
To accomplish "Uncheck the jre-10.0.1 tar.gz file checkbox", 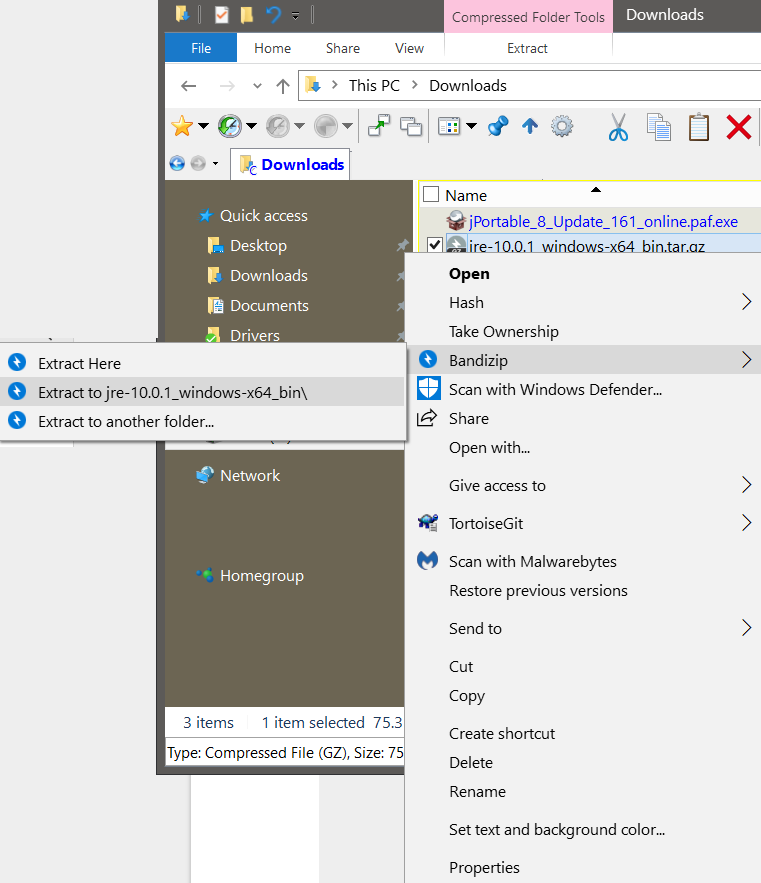I will click(x=434, y=245).
